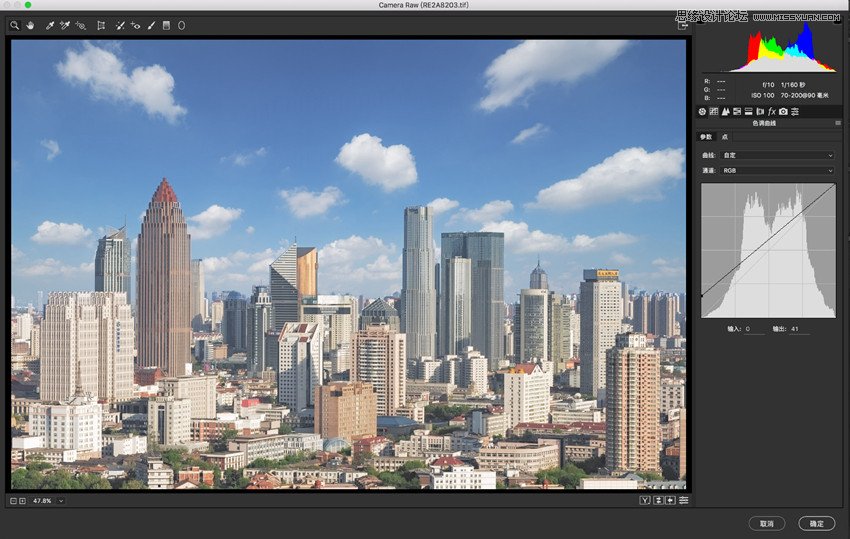
Task: Select the Color Sampler tool
Action: 65,25
